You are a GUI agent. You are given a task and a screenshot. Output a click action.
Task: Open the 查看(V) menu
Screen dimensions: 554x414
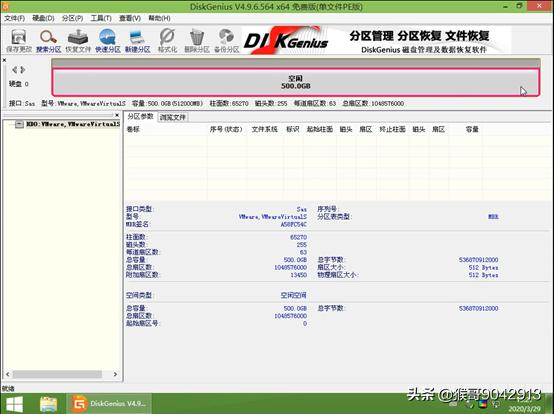[x=130, y=18]
